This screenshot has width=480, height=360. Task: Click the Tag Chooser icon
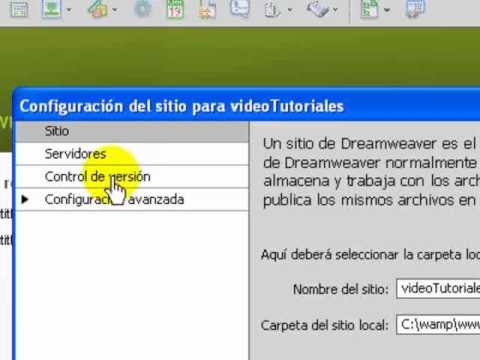click(x=415, y=9)
